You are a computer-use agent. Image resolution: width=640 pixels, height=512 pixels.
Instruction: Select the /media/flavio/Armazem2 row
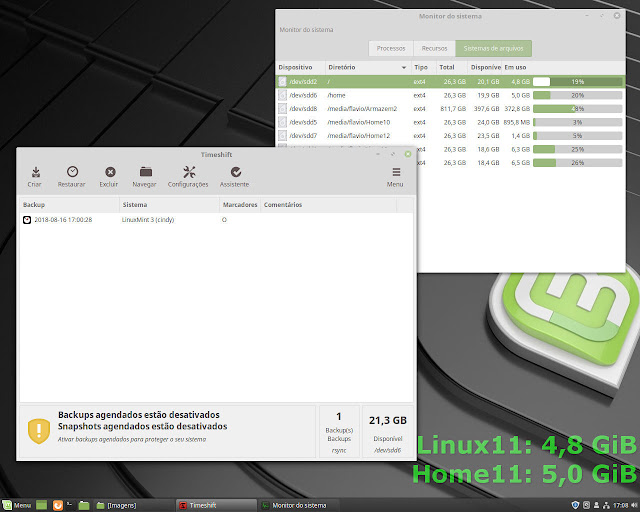[450, 109]
